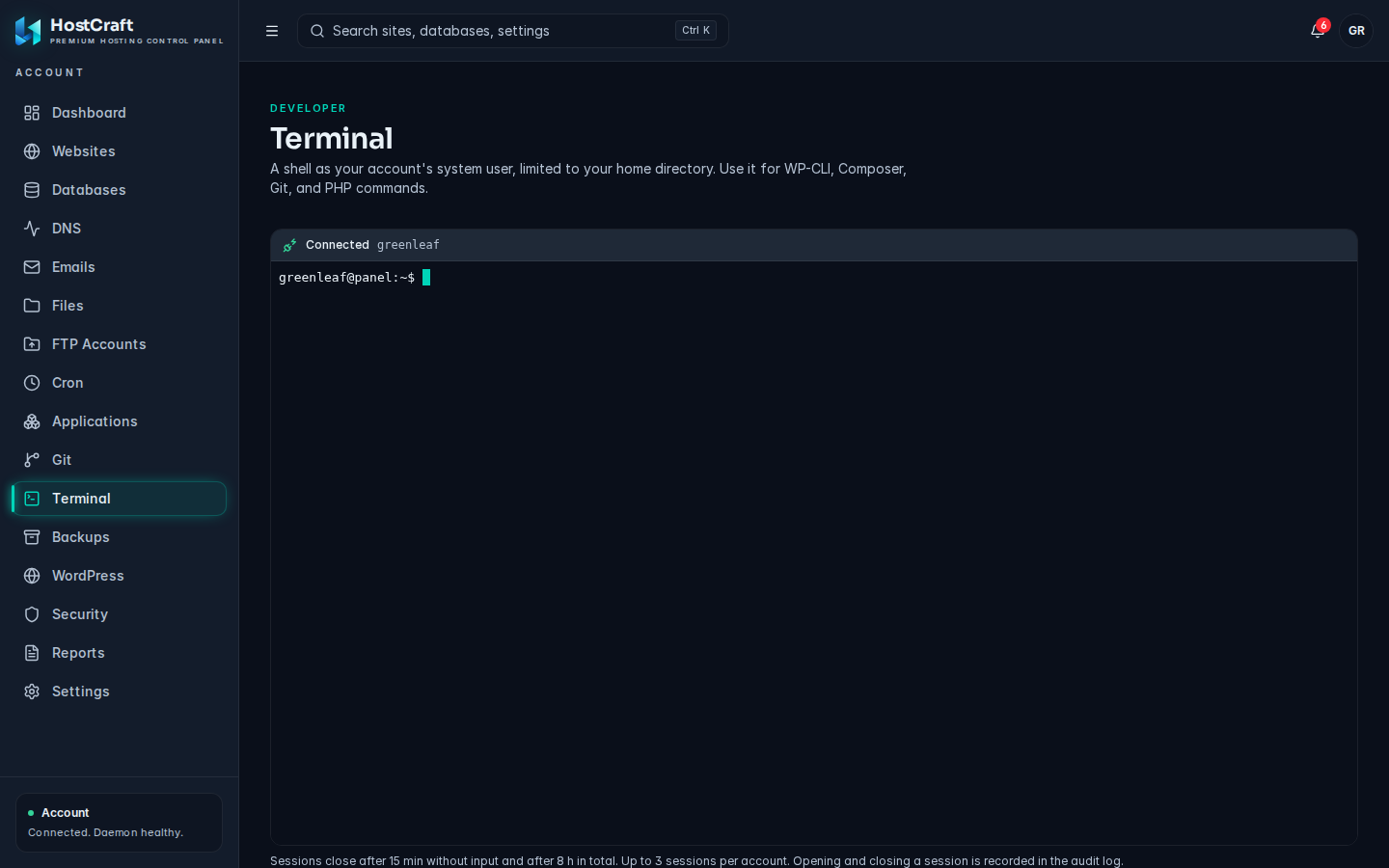Click the Websites globe icon
1389x868 pixels.
pyautogui.click(x=32, y=151)
